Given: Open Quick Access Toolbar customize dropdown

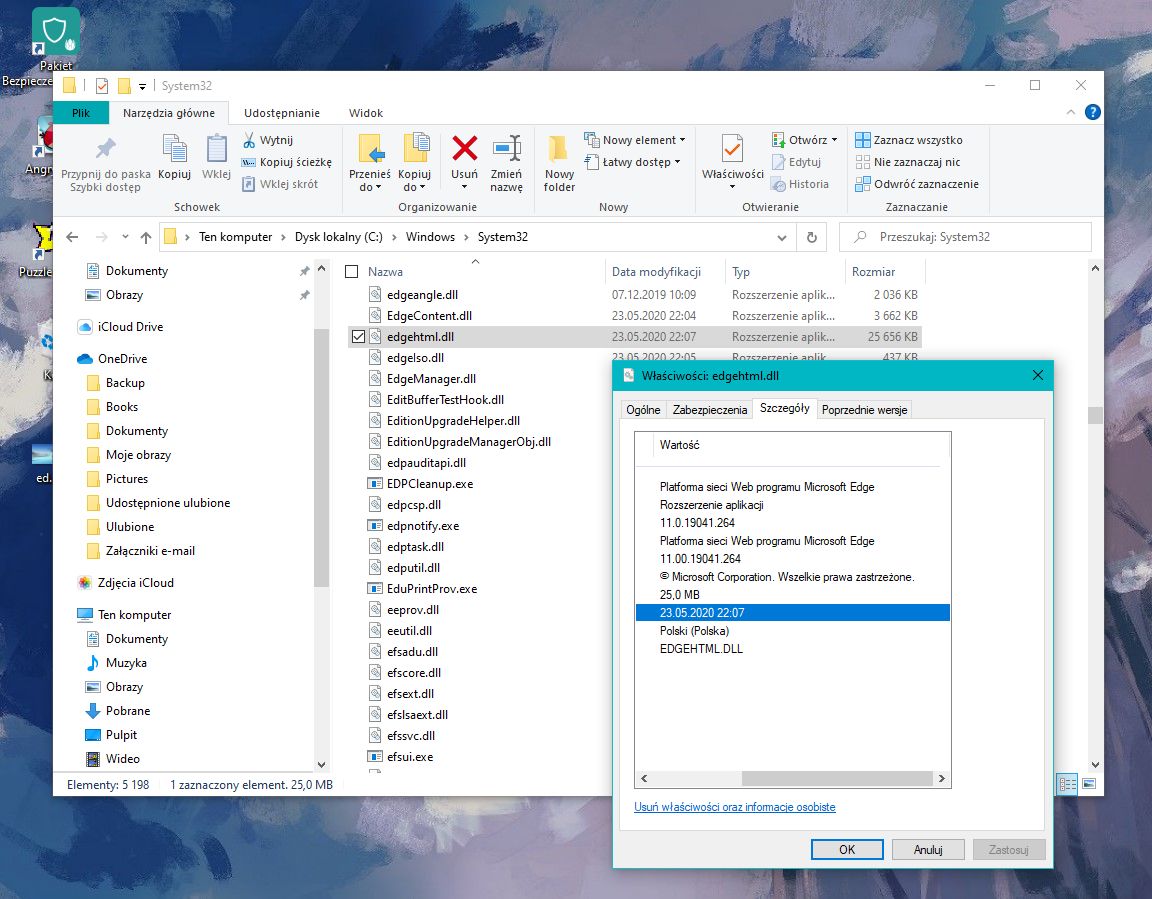Looking at the screenshot, I should point(143,87).
